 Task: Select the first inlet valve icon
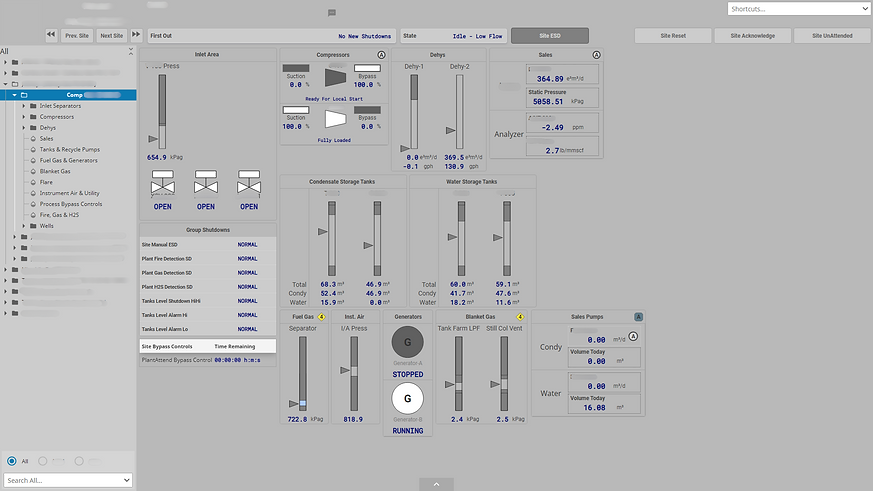tap(163, 183)
